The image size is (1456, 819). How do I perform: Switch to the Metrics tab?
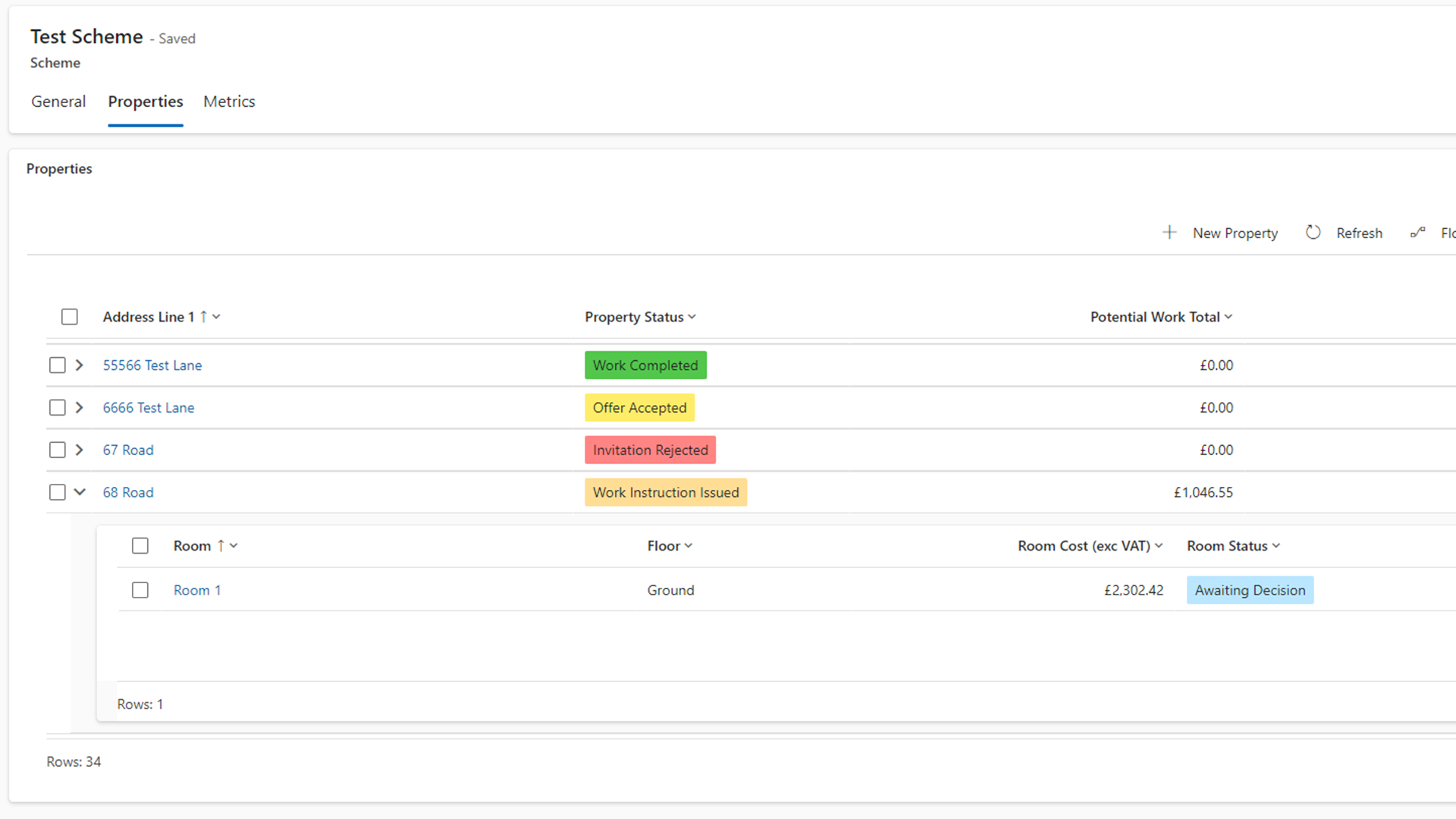coord(229,102)
